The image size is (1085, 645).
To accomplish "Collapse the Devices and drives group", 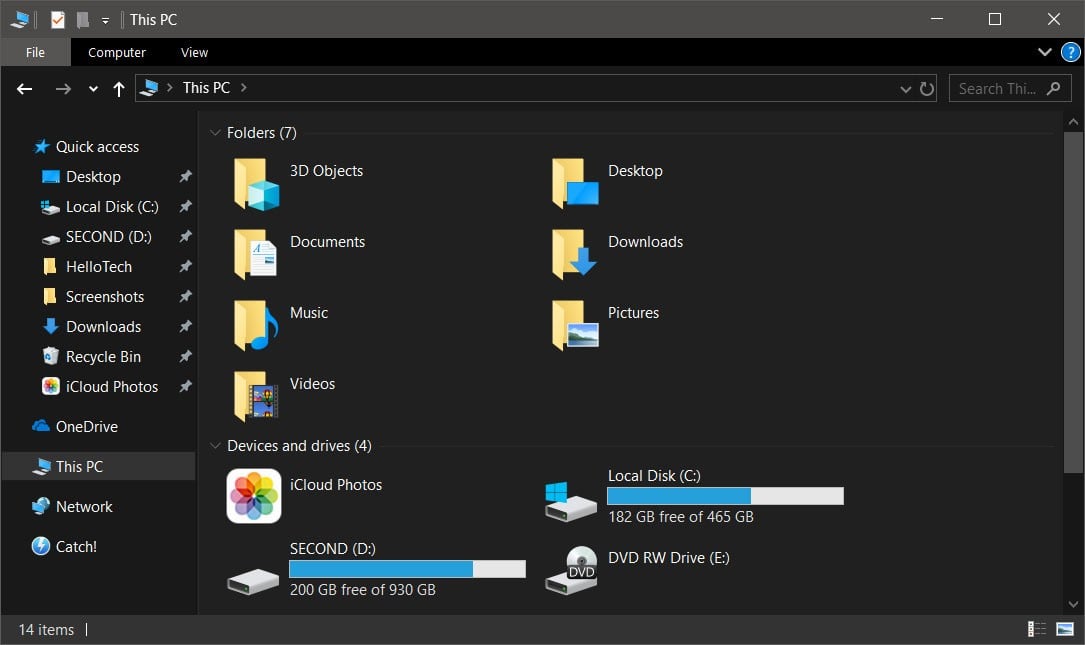I will click(x=215, y=446).
